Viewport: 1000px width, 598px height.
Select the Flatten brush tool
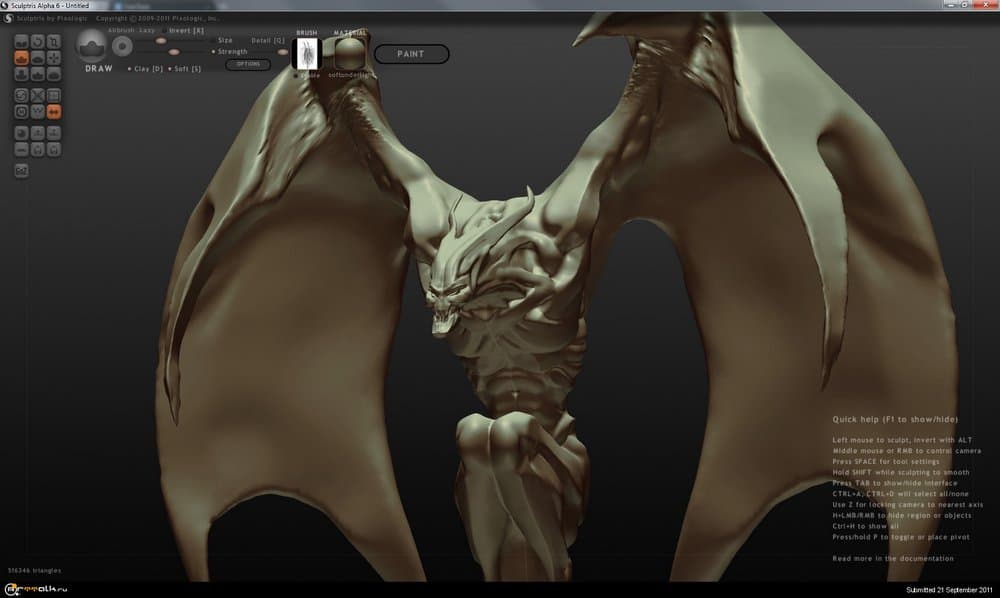pyautogui.click(x=37, y=59)
